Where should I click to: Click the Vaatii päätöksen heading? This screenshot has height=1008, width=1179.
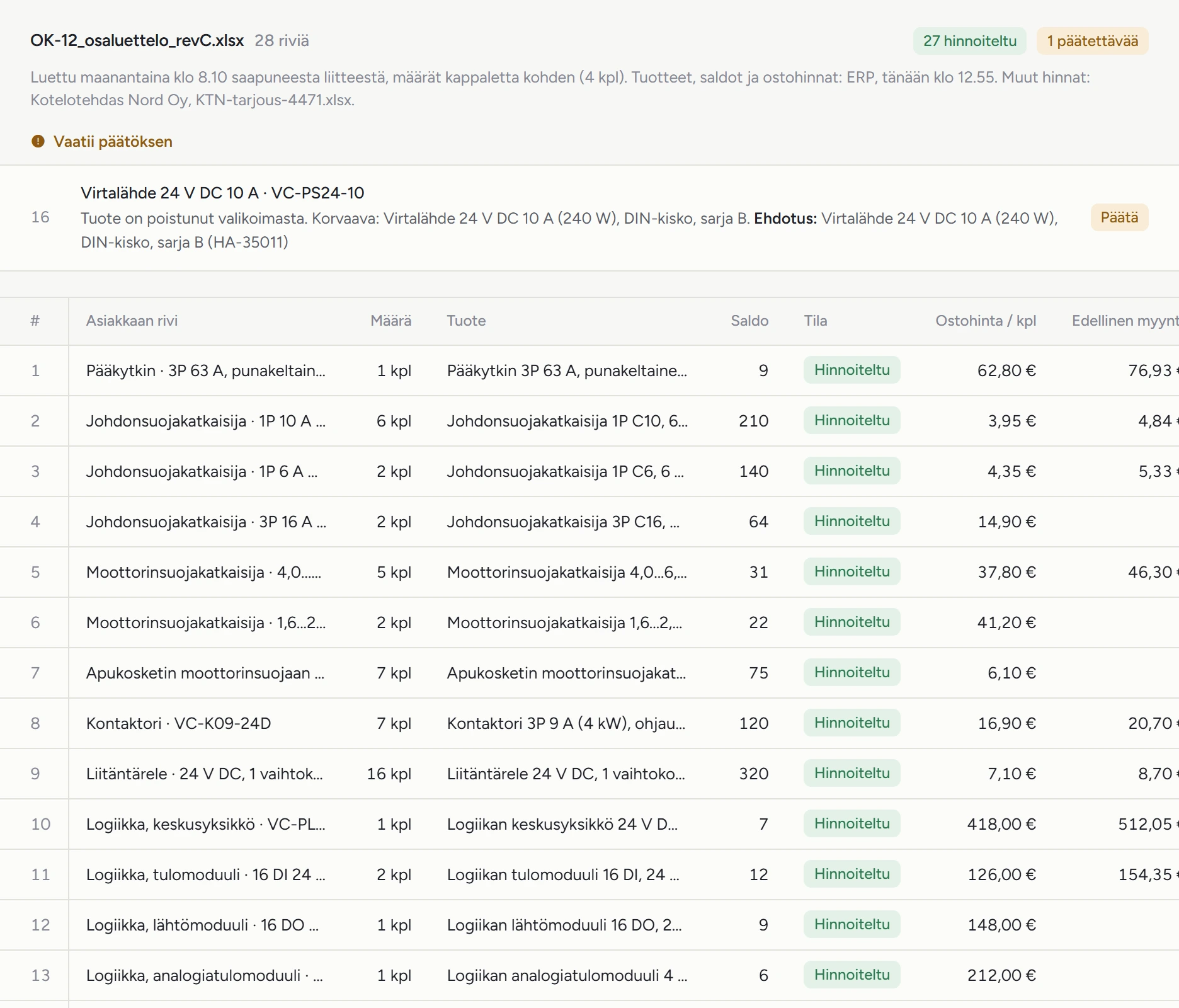113,141
